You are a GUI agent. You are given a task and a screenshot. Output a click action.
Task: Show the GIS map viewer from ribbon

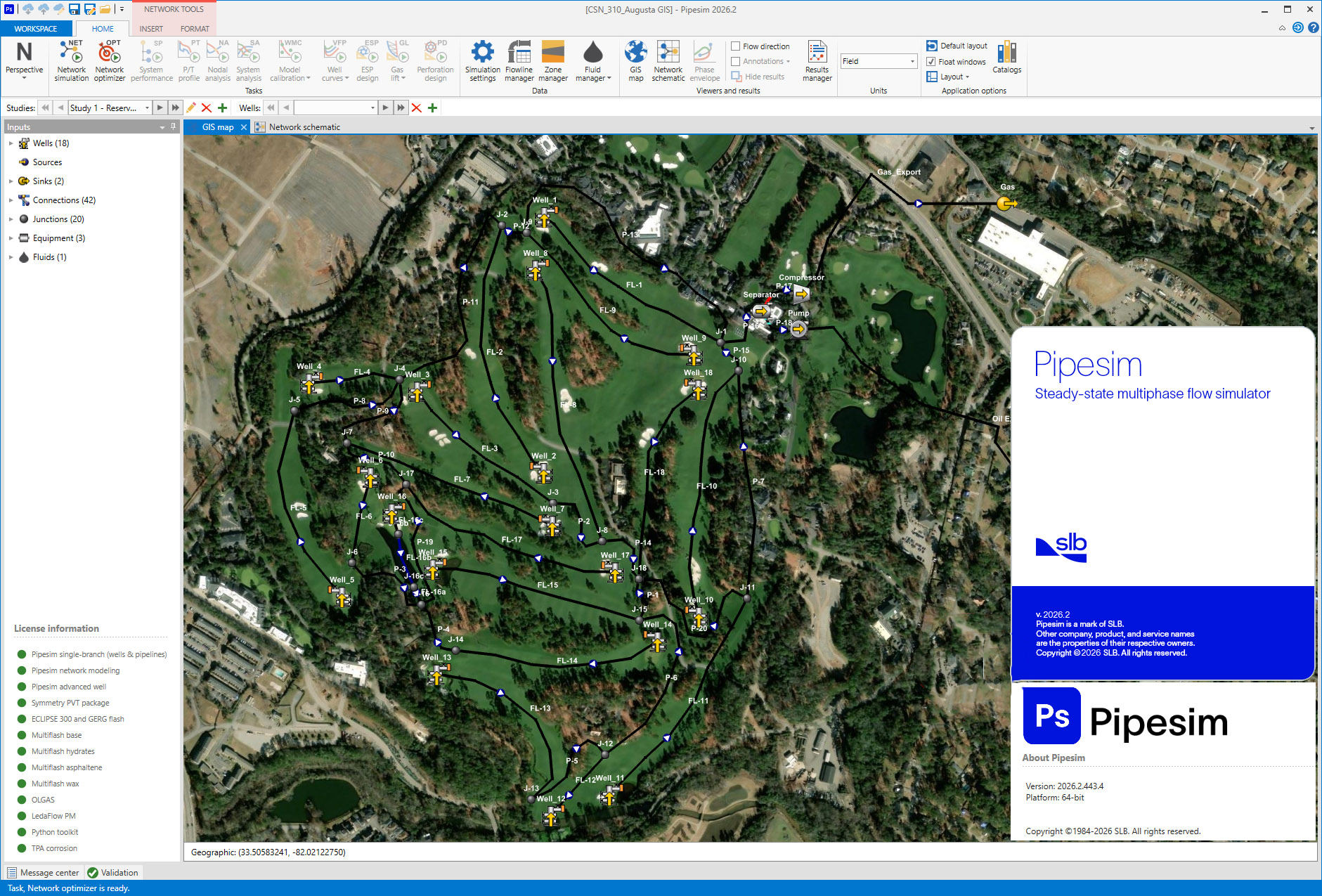pyautogui.click(x=636, y=60)
